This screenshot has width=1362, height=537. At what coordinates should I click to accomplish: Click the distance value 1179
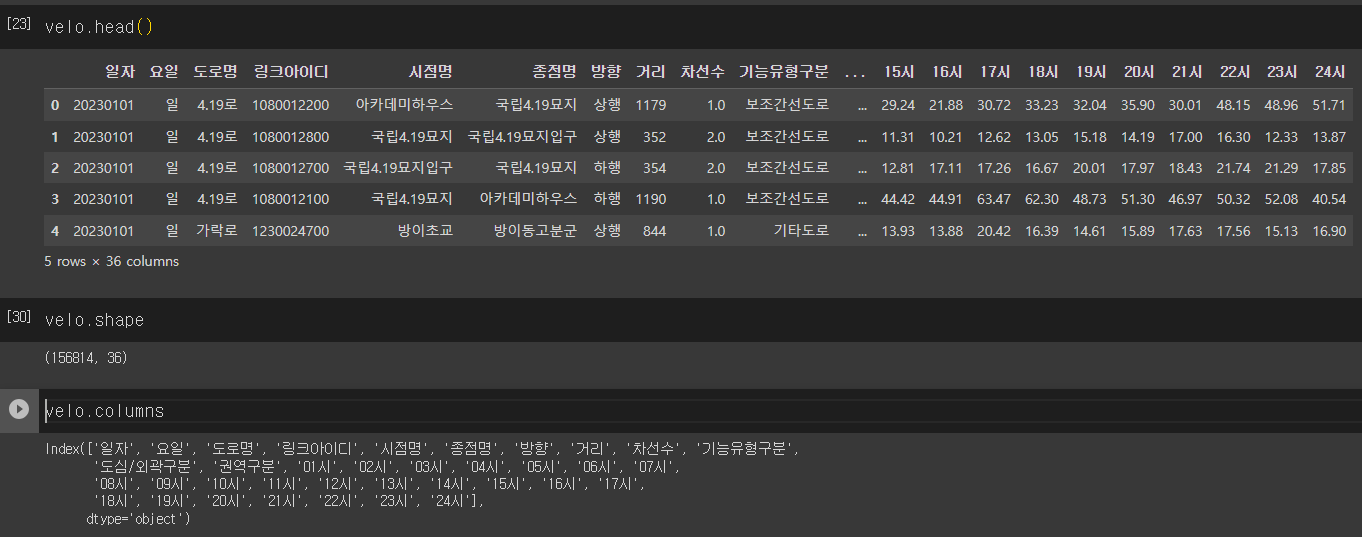point(651,105)
